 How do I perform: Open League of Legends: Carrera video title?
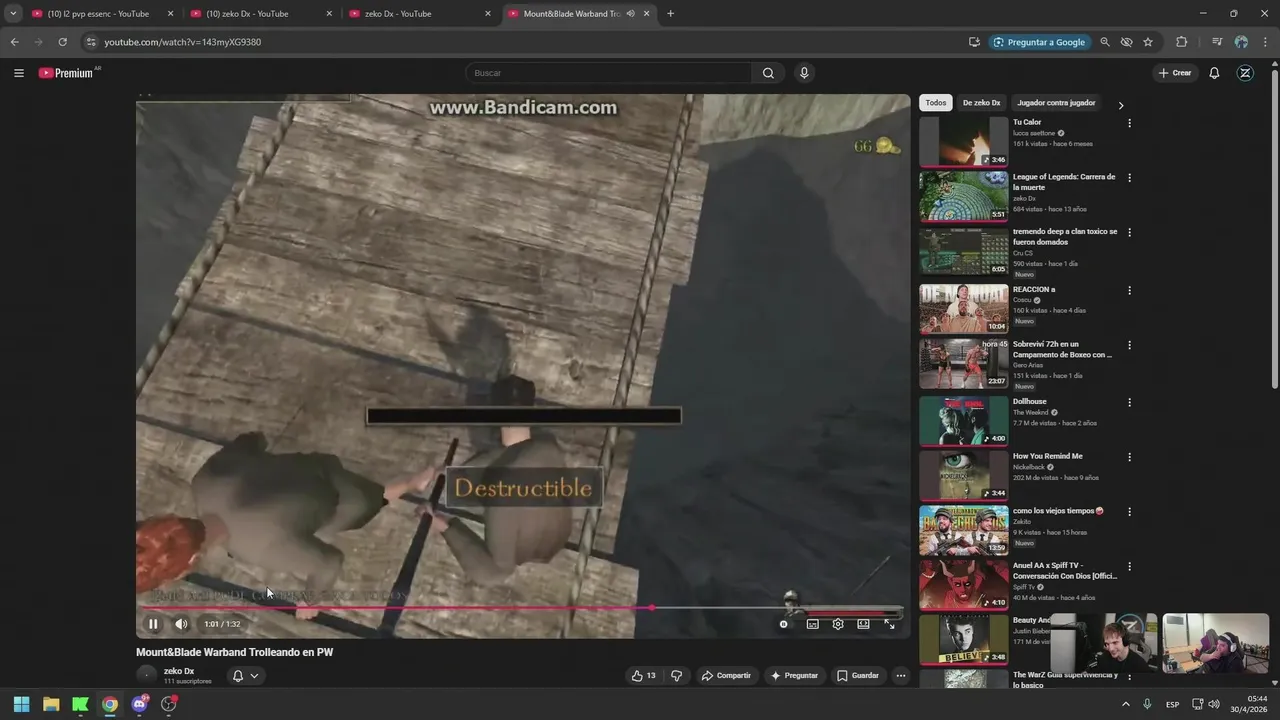coord(1064,182)
